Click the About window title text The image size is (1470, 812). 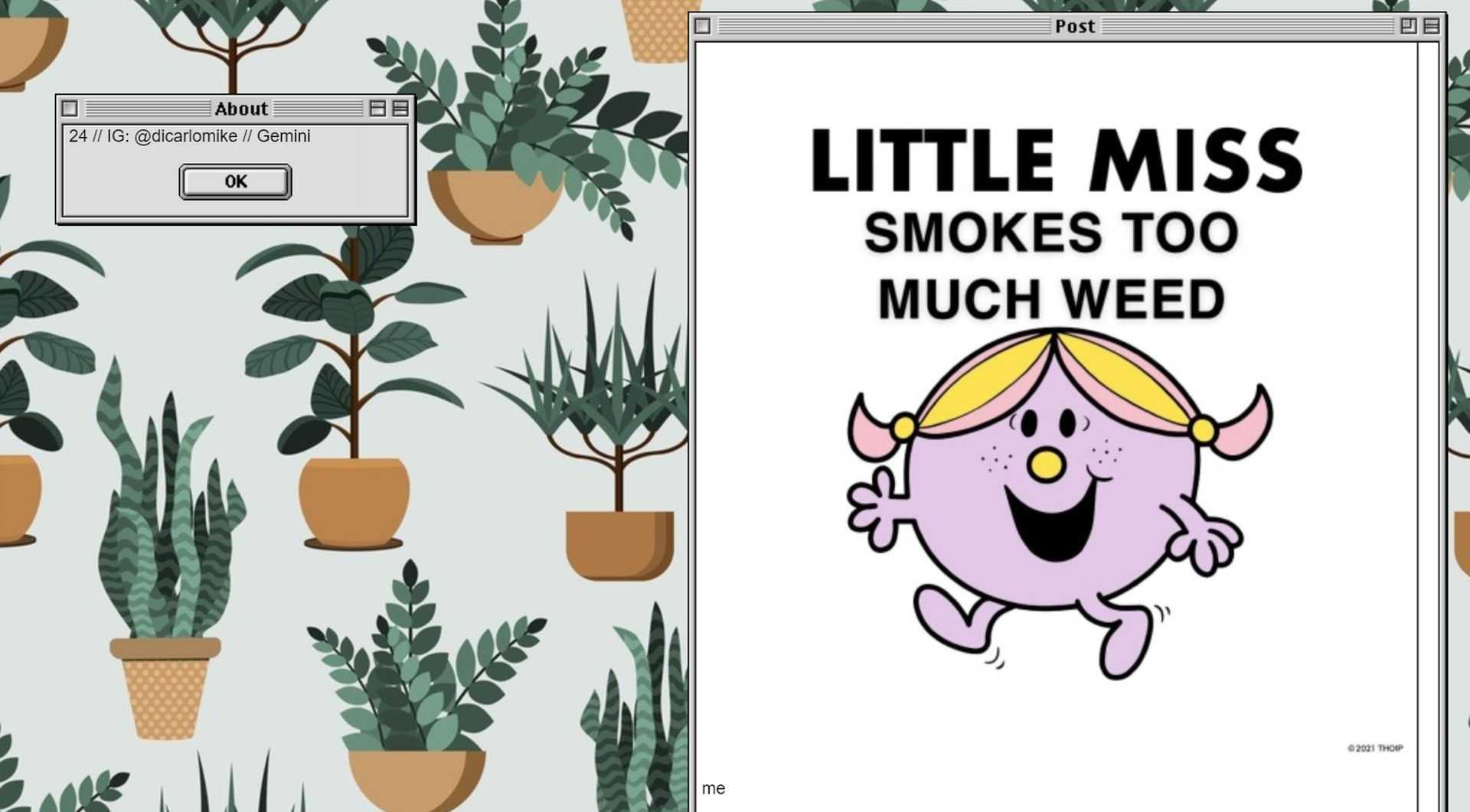click(241, 109)
